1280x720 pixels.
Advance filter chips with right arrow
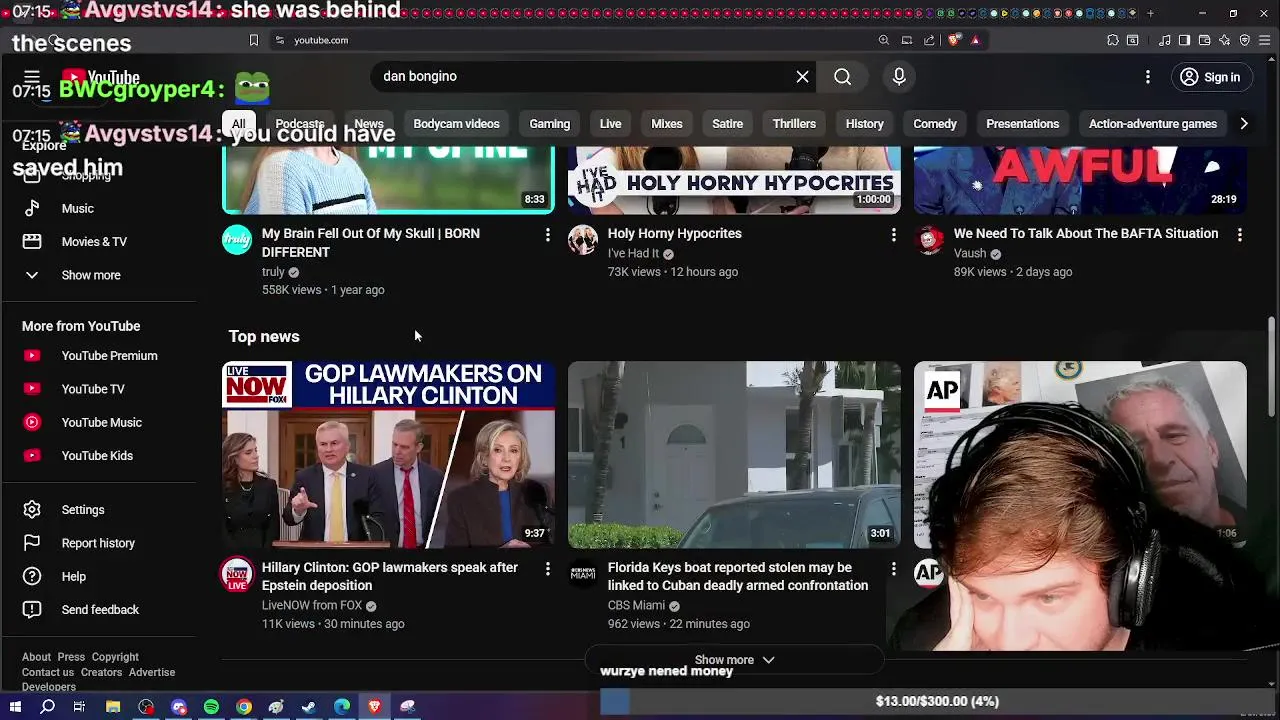[x=1244, y=124]
